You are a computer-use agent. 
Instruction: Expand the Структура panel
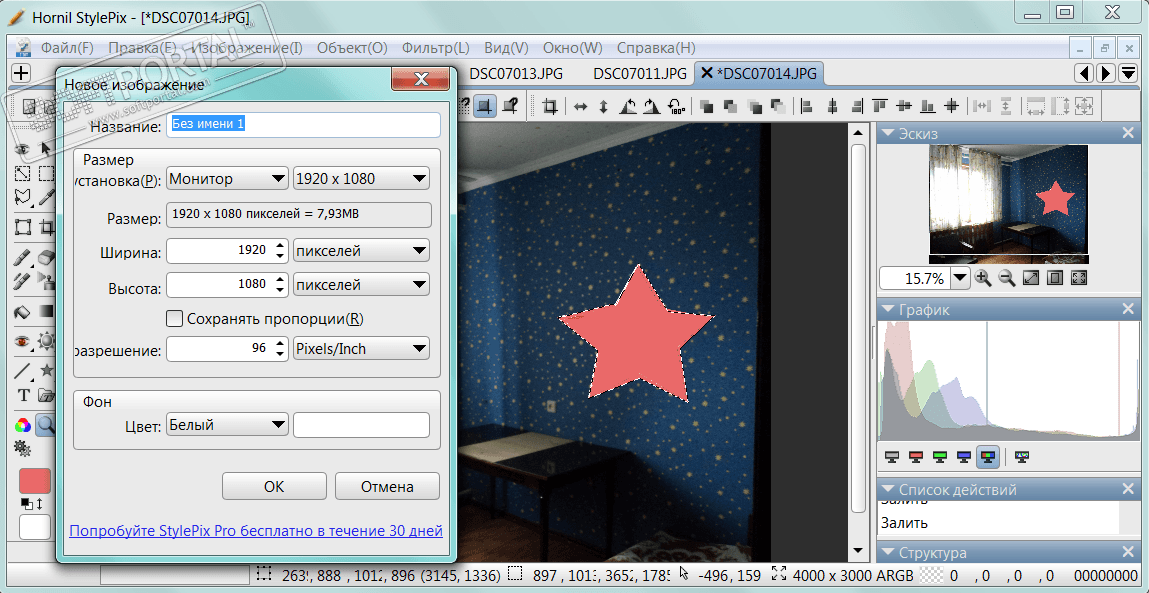pos(890,553)
